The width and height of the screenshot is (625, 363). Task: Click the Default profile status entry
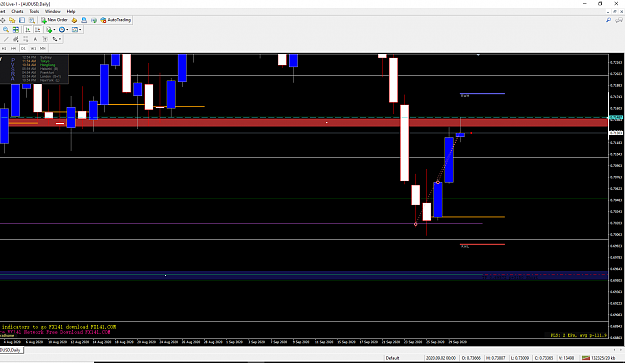pyautogui.click(x=392, y=358)
